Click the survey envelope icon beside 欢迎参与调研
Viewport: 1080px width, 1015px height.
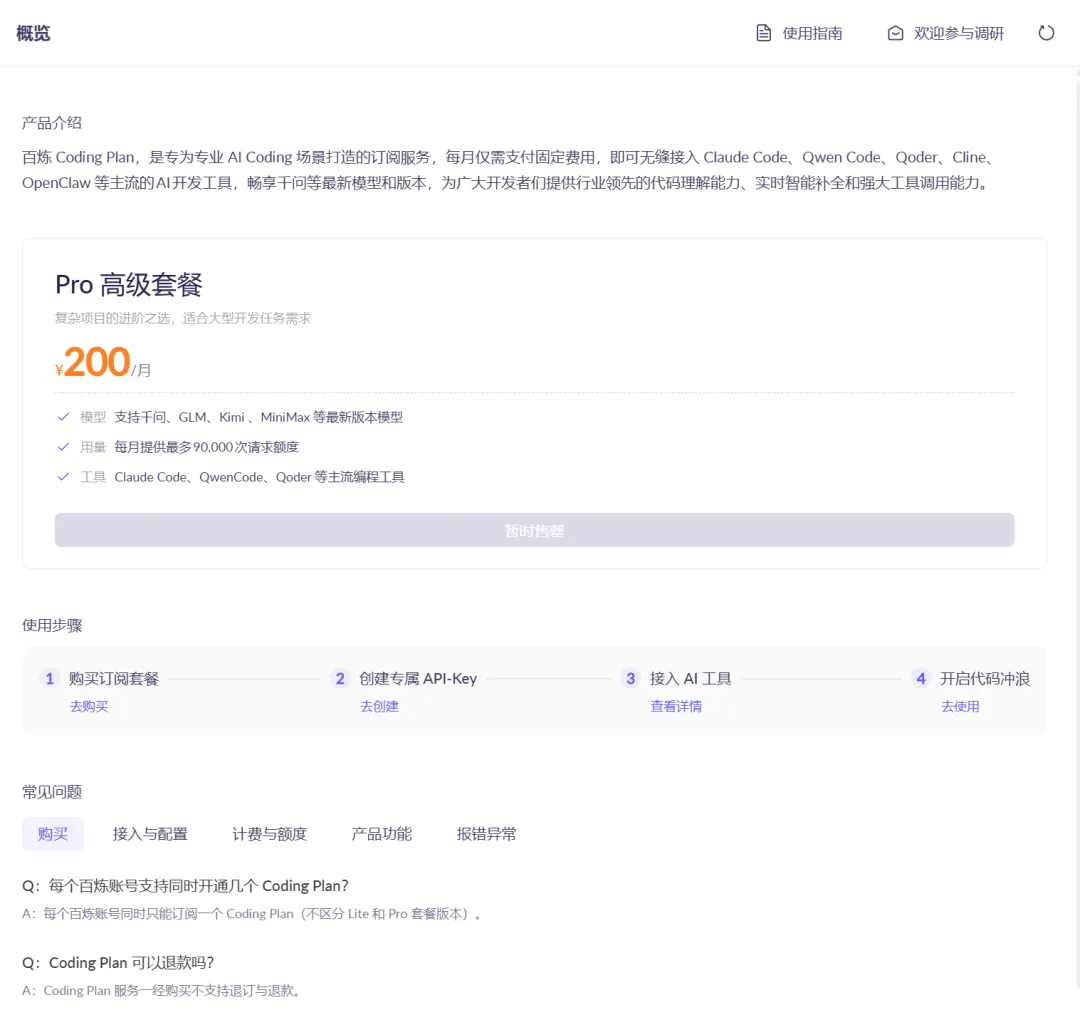pyautogui.click(x=895, y=33)
